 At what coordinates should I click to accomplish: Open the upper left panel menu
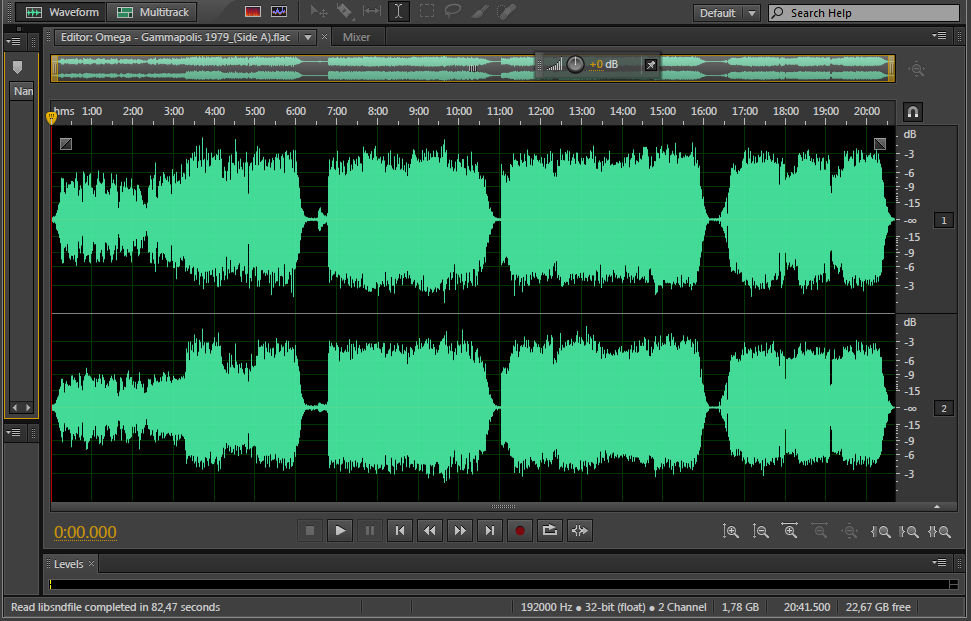point(13,41)
